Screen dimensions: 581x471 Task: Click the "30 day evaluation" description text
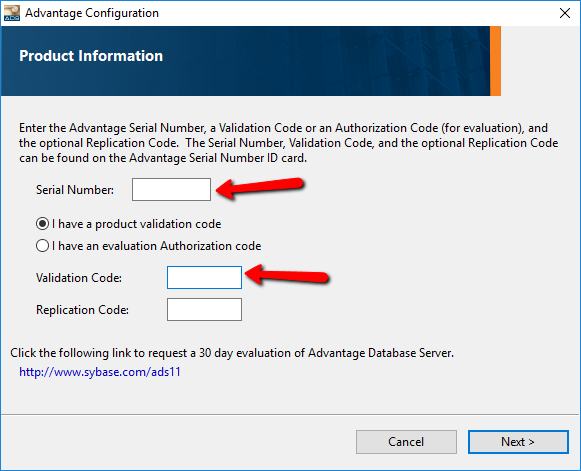pos(232,353)
